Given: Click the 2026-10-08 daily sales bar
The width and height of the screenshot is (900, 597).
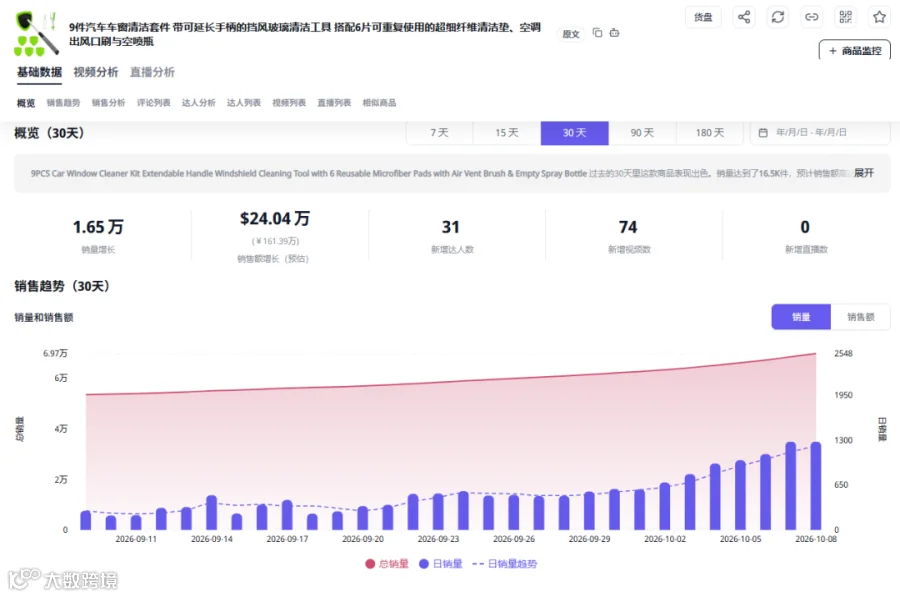Looking at the screenshot, I should (816, 486).
